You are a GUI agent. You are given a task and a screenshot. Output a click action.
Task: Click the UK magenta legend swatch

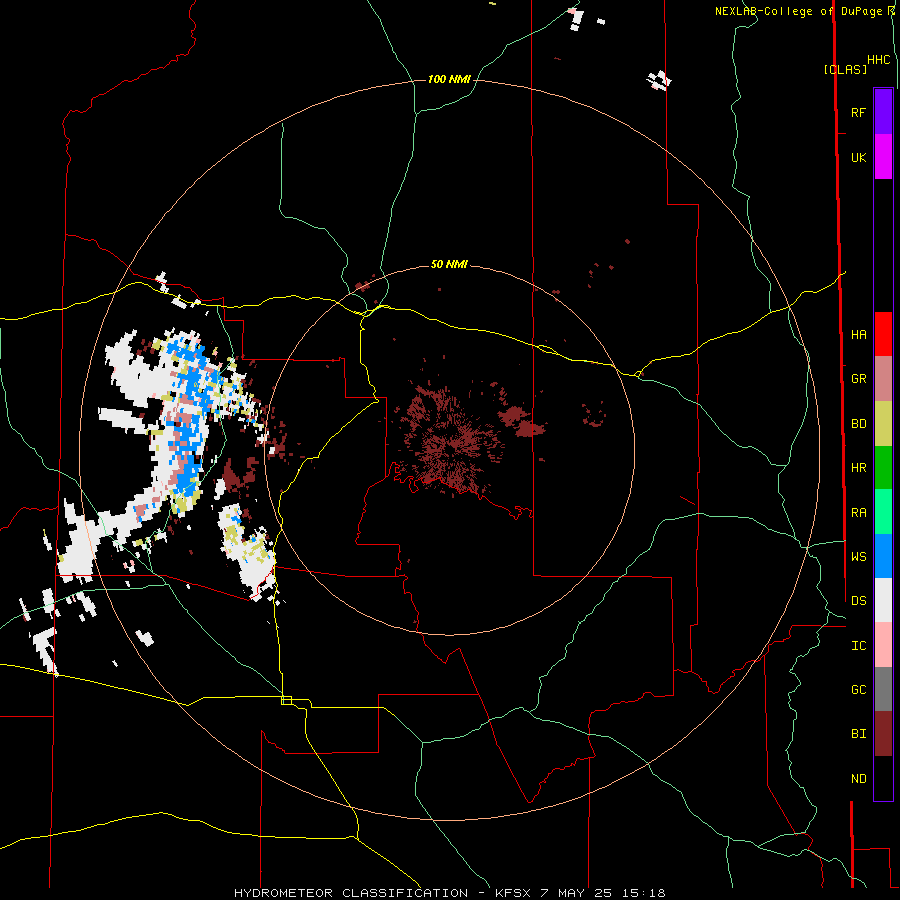coord(883,157)
